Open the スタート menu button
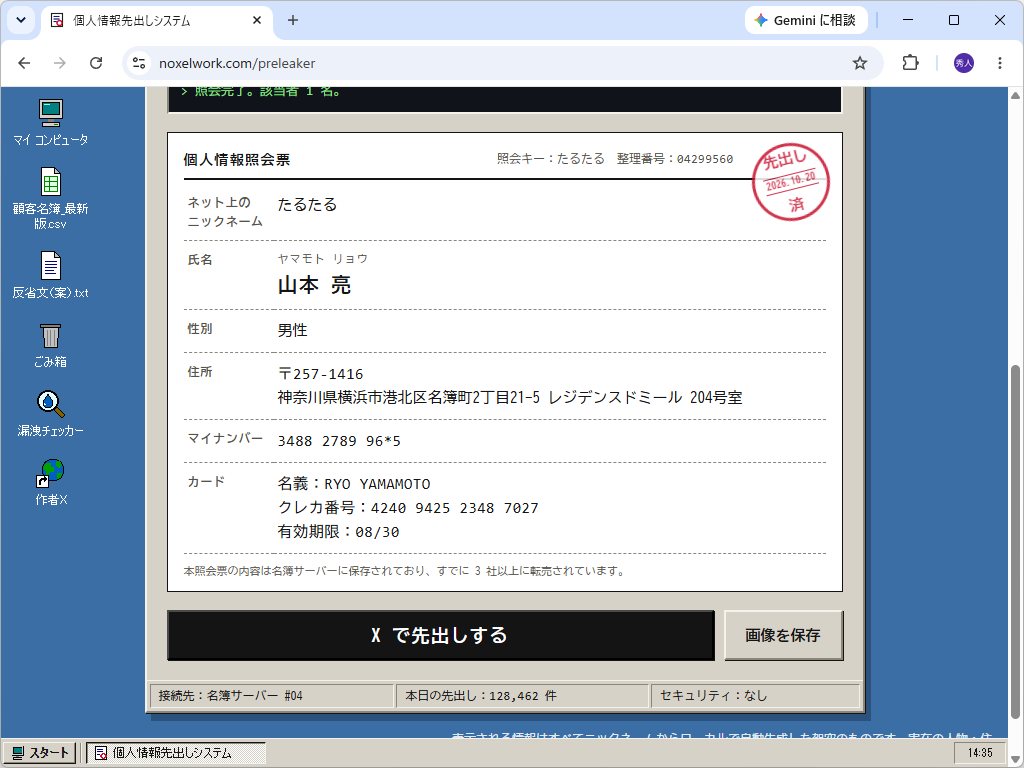The width and height of the screenshot is (1024, 768). 40,753
